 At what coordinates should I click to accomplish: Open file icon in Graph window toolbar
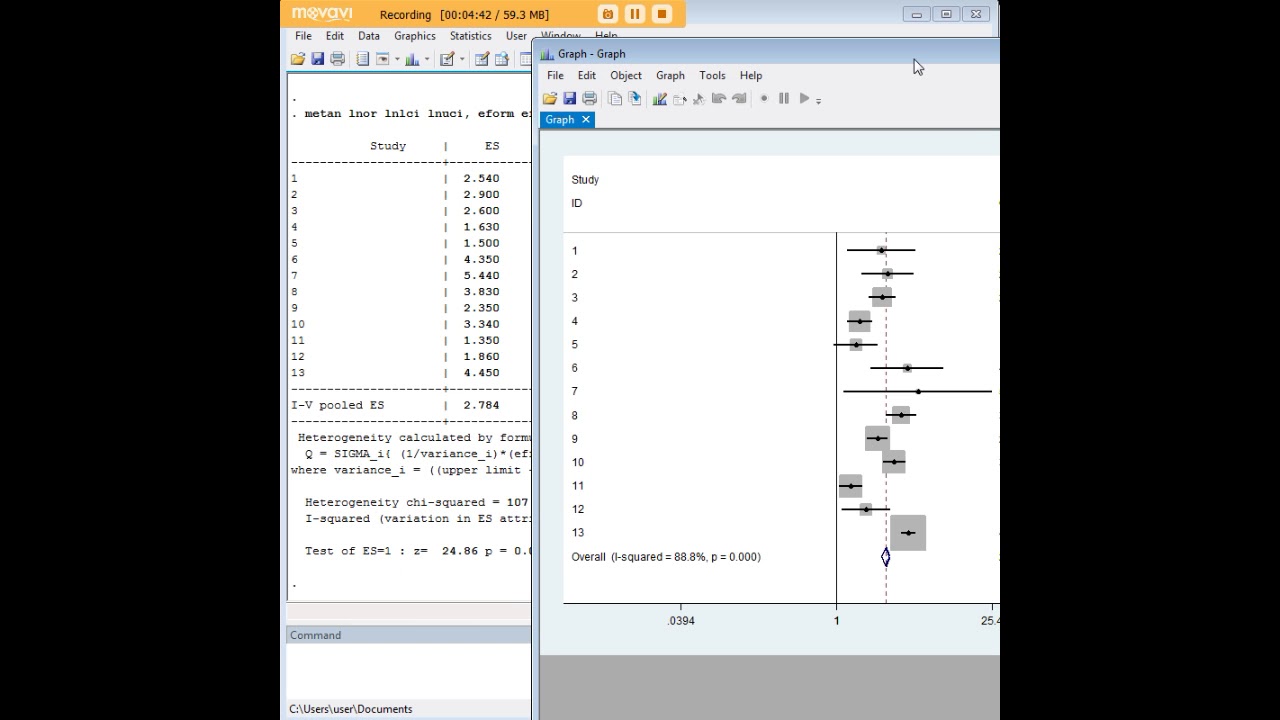click(550, 98)
